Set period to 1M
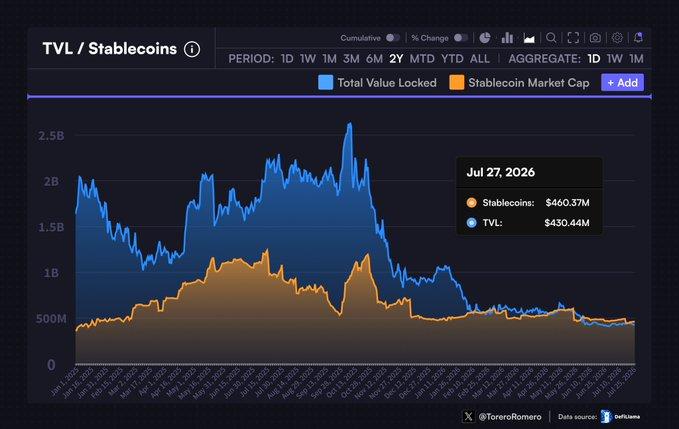 (x=330, y=59)
